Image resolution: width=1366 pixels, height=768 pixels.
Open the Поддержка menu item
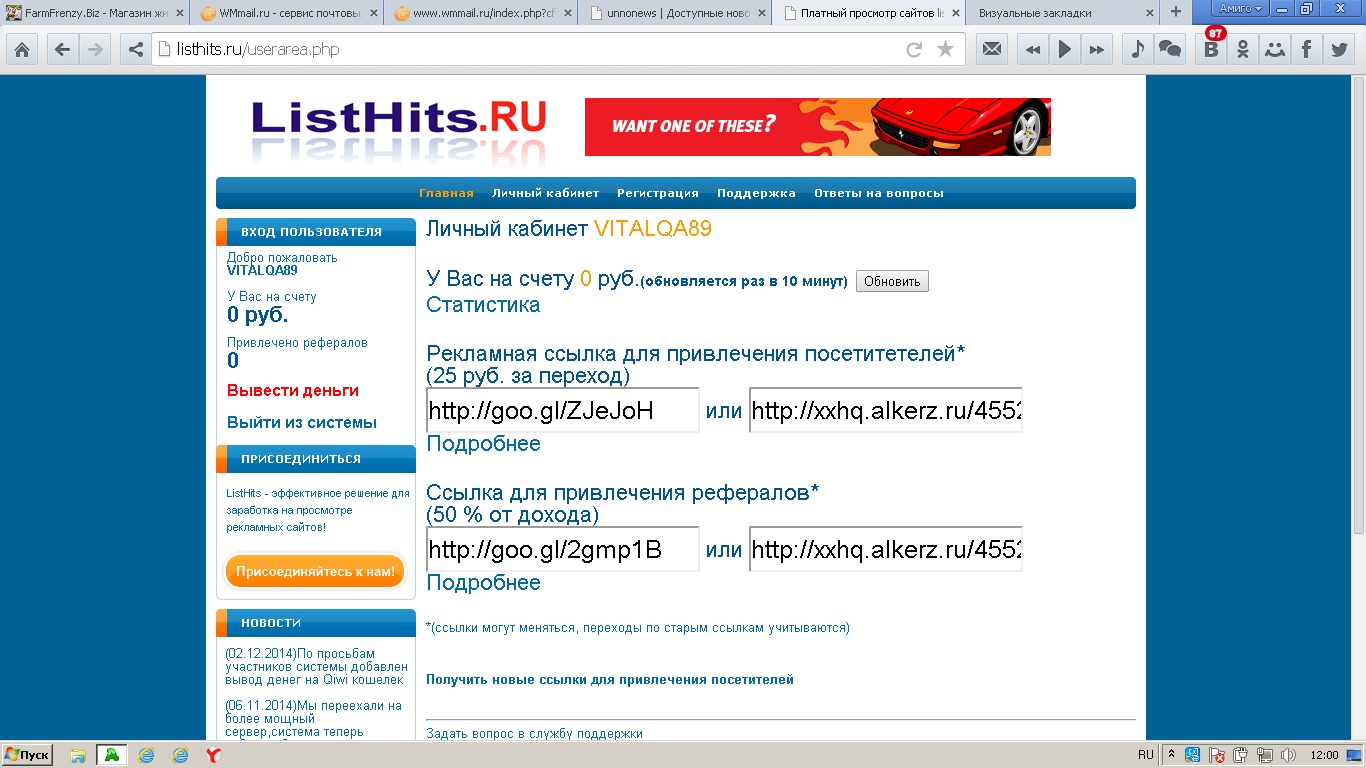point(756,193)
